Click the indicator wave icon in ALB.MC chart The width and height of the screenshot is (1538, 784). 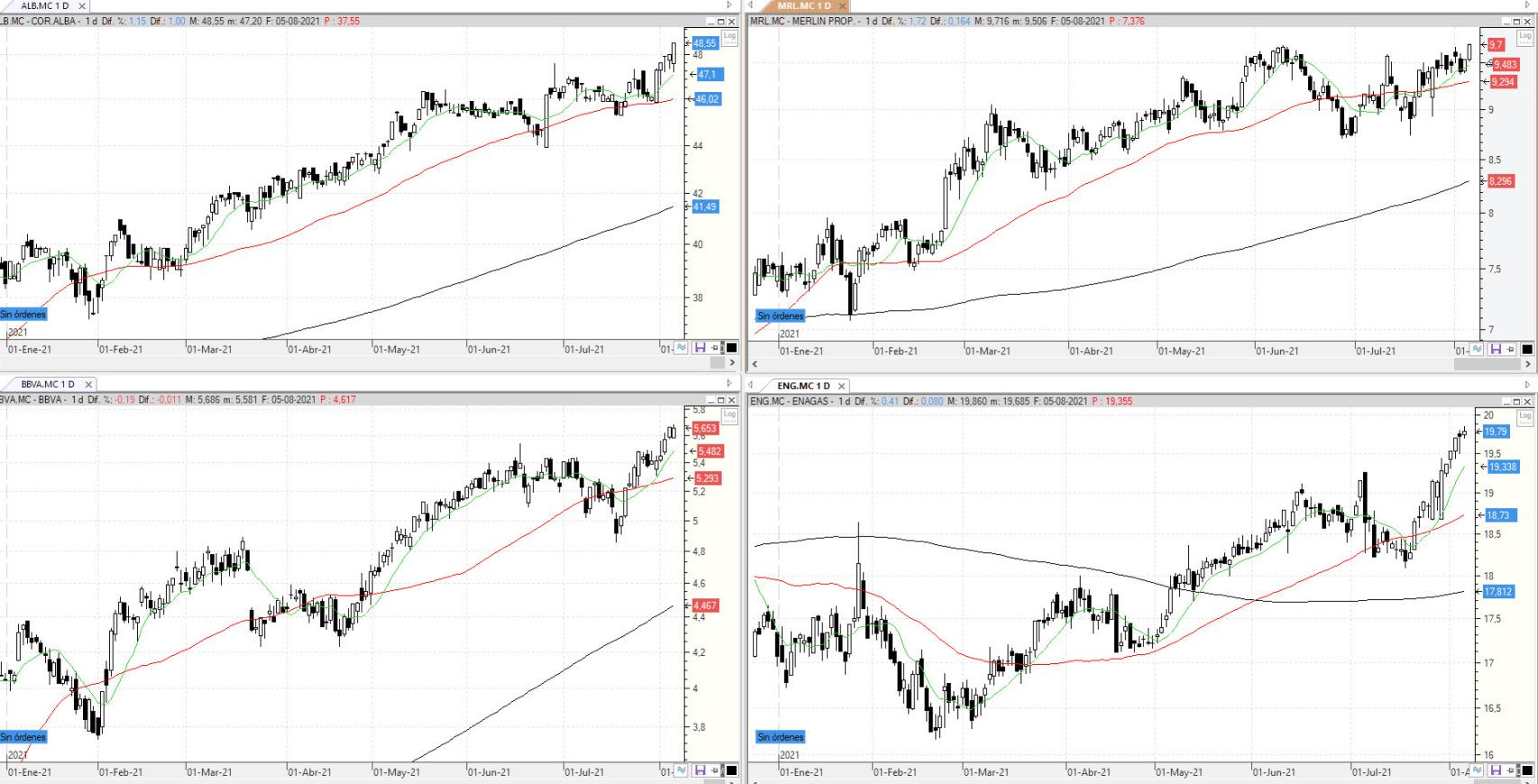(682, 348)
